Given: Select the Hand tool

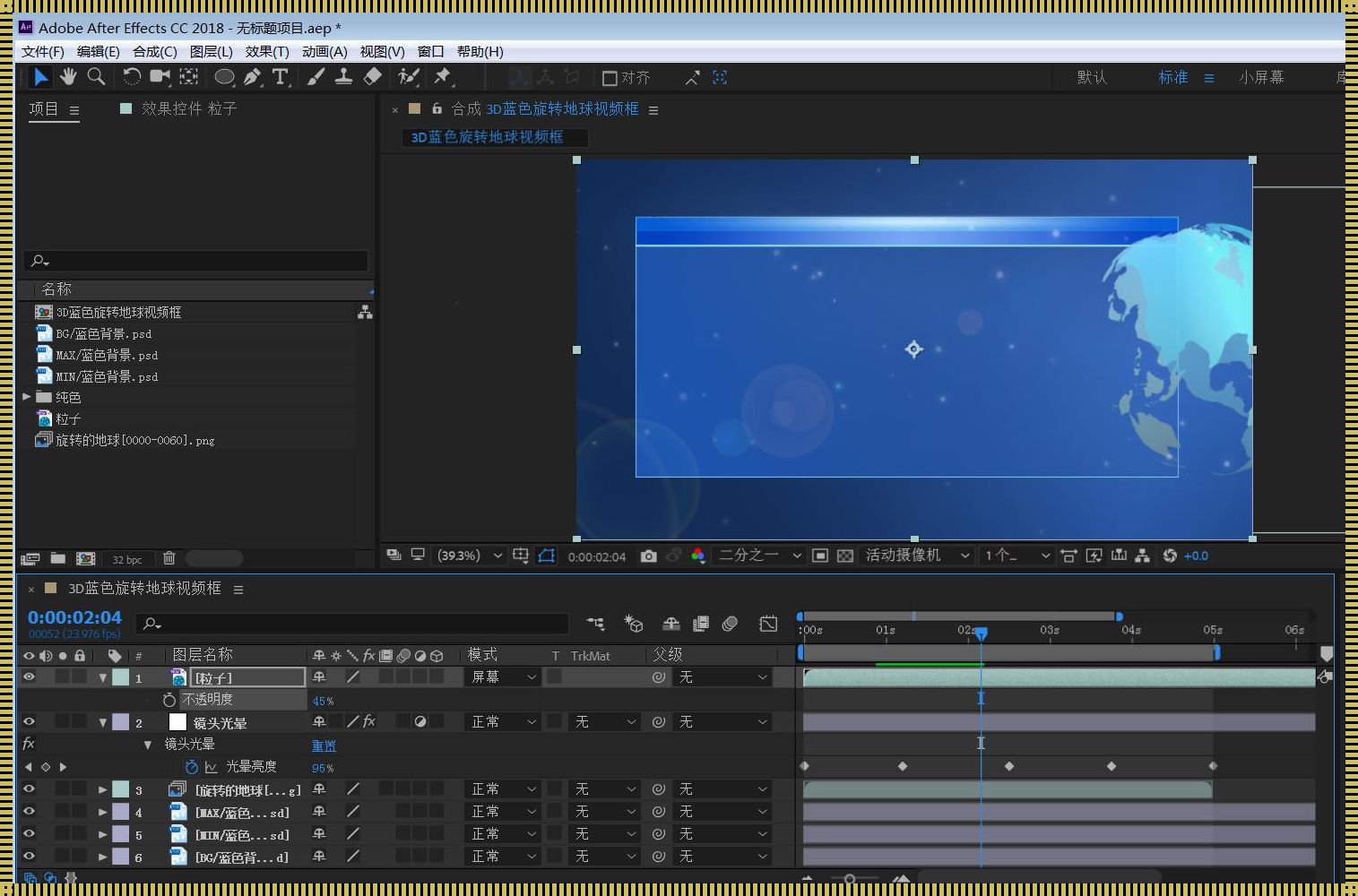Looking at the screenshot, I should [68, 77].
